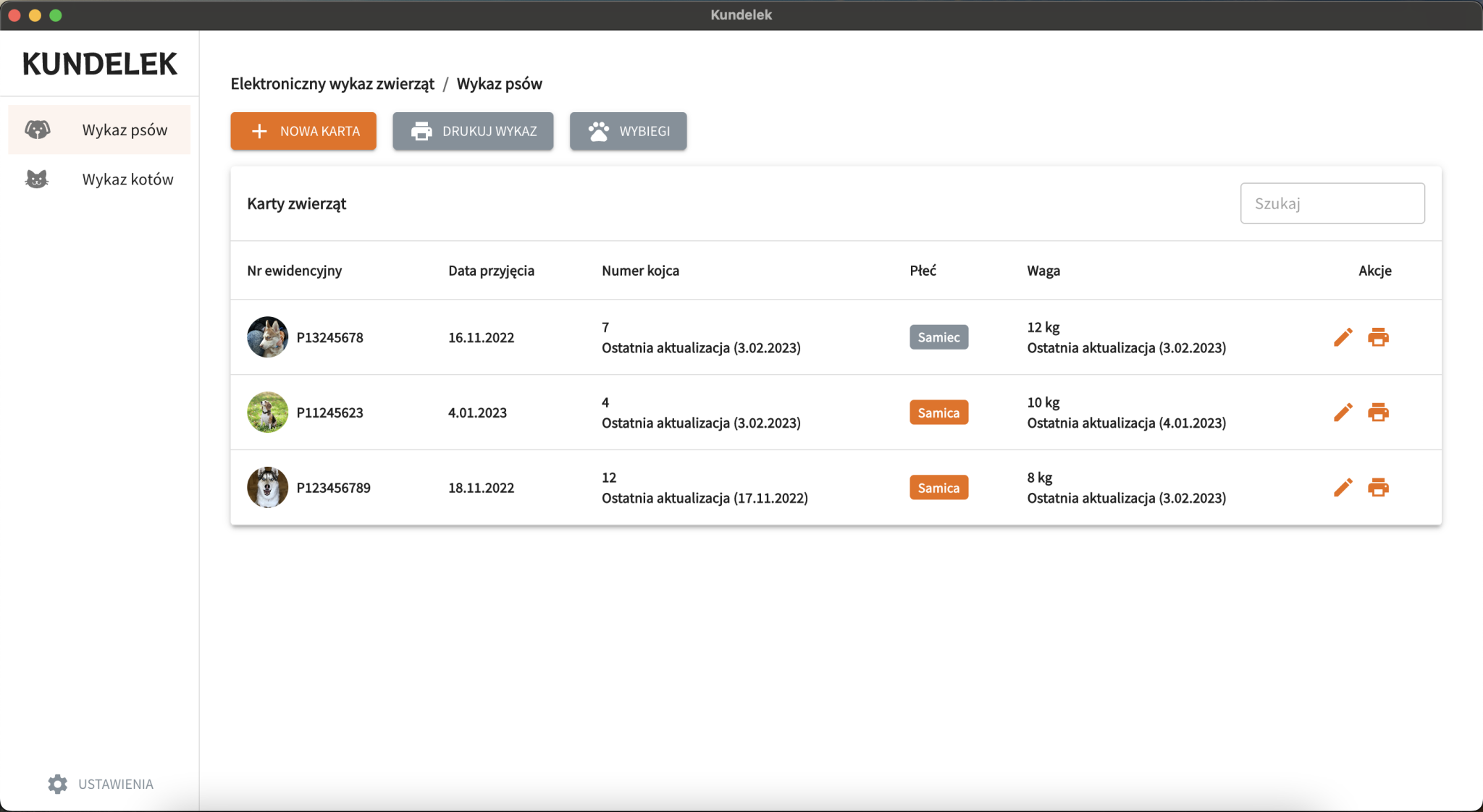Click the dog face icon in sidebar
This screenshot has width=1483, height=812.
coord(38,130)
